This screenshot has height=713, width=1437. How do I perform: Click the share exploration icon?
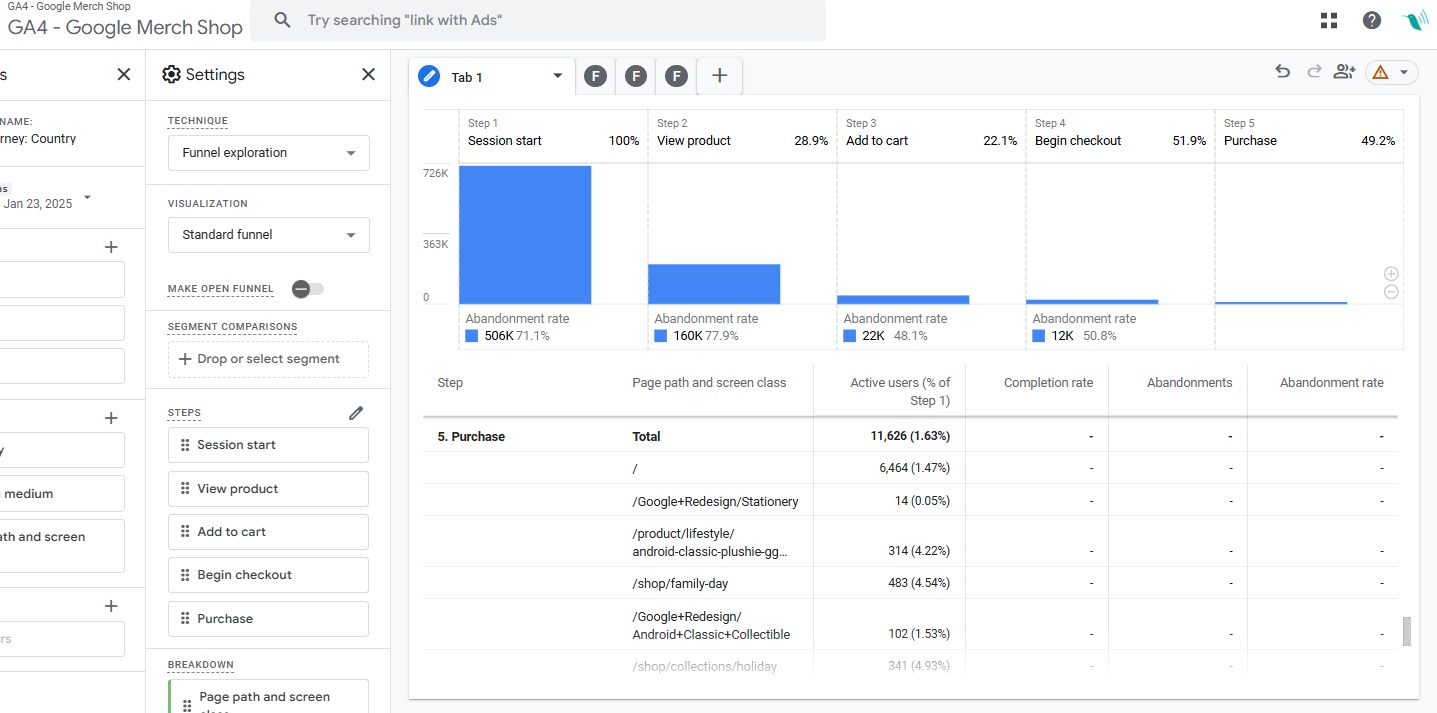(x=1344, y=71)
